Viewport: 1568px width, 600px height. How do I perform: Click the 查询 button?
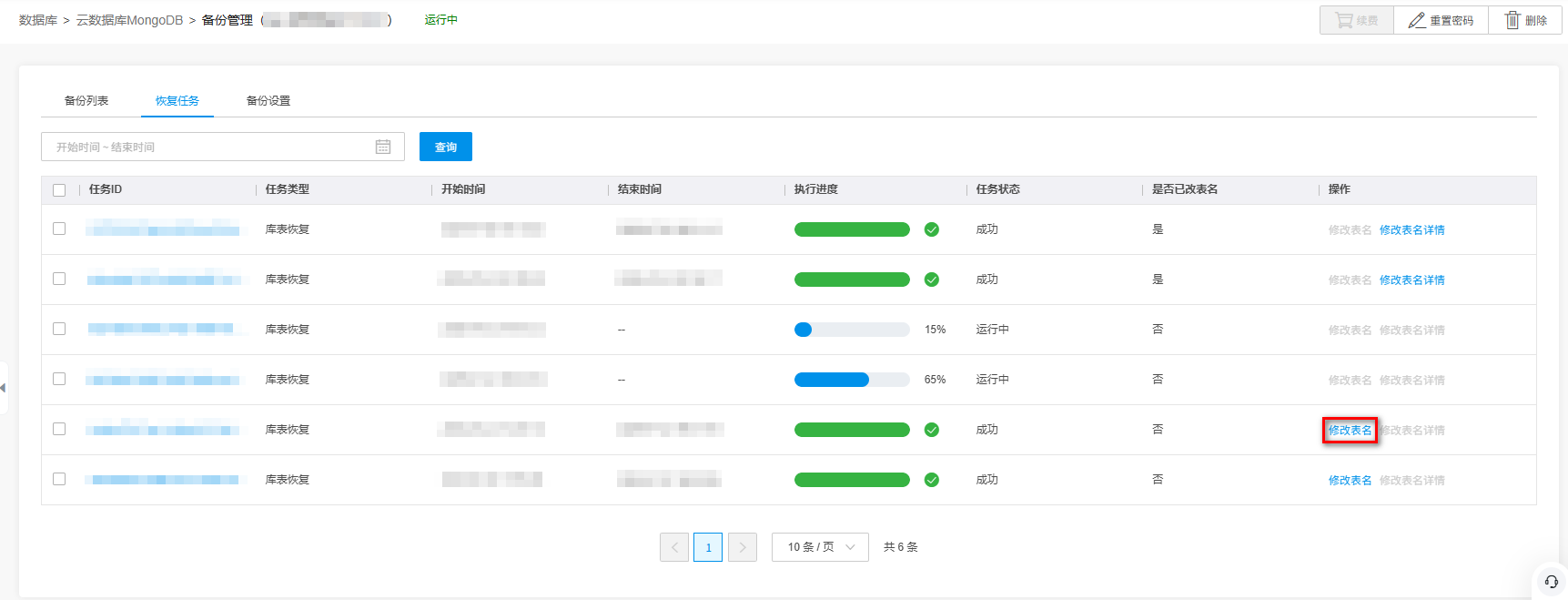coord(445,147)
